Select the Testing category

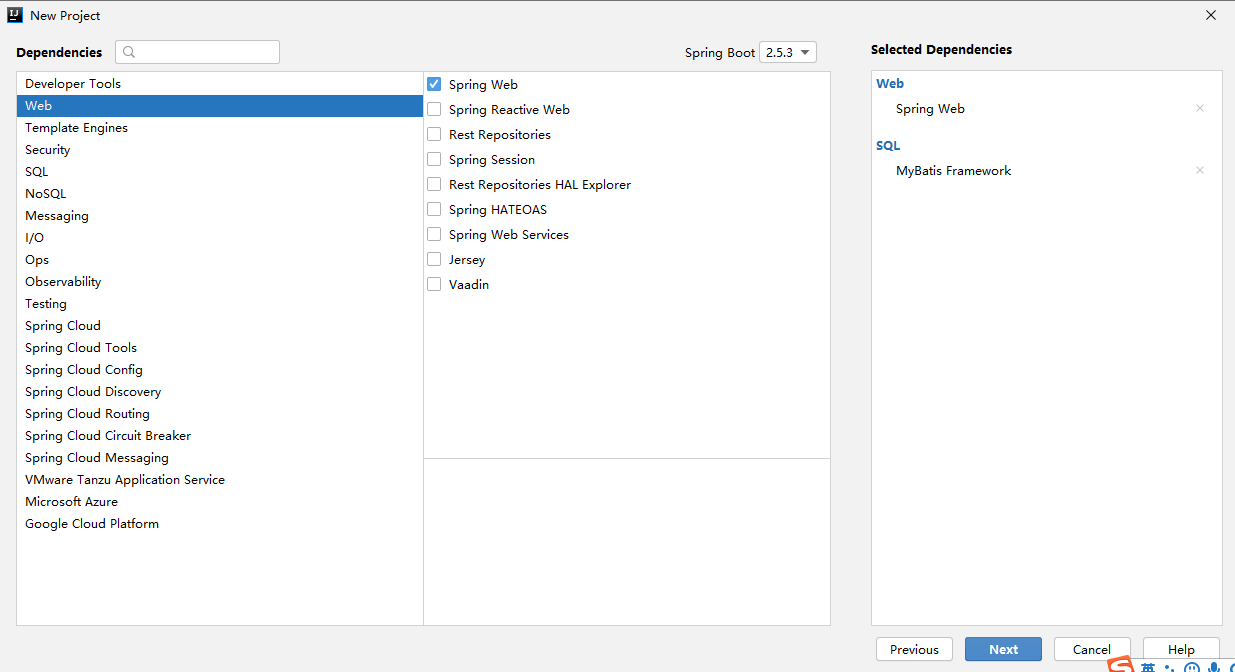[x=220, y=303]
